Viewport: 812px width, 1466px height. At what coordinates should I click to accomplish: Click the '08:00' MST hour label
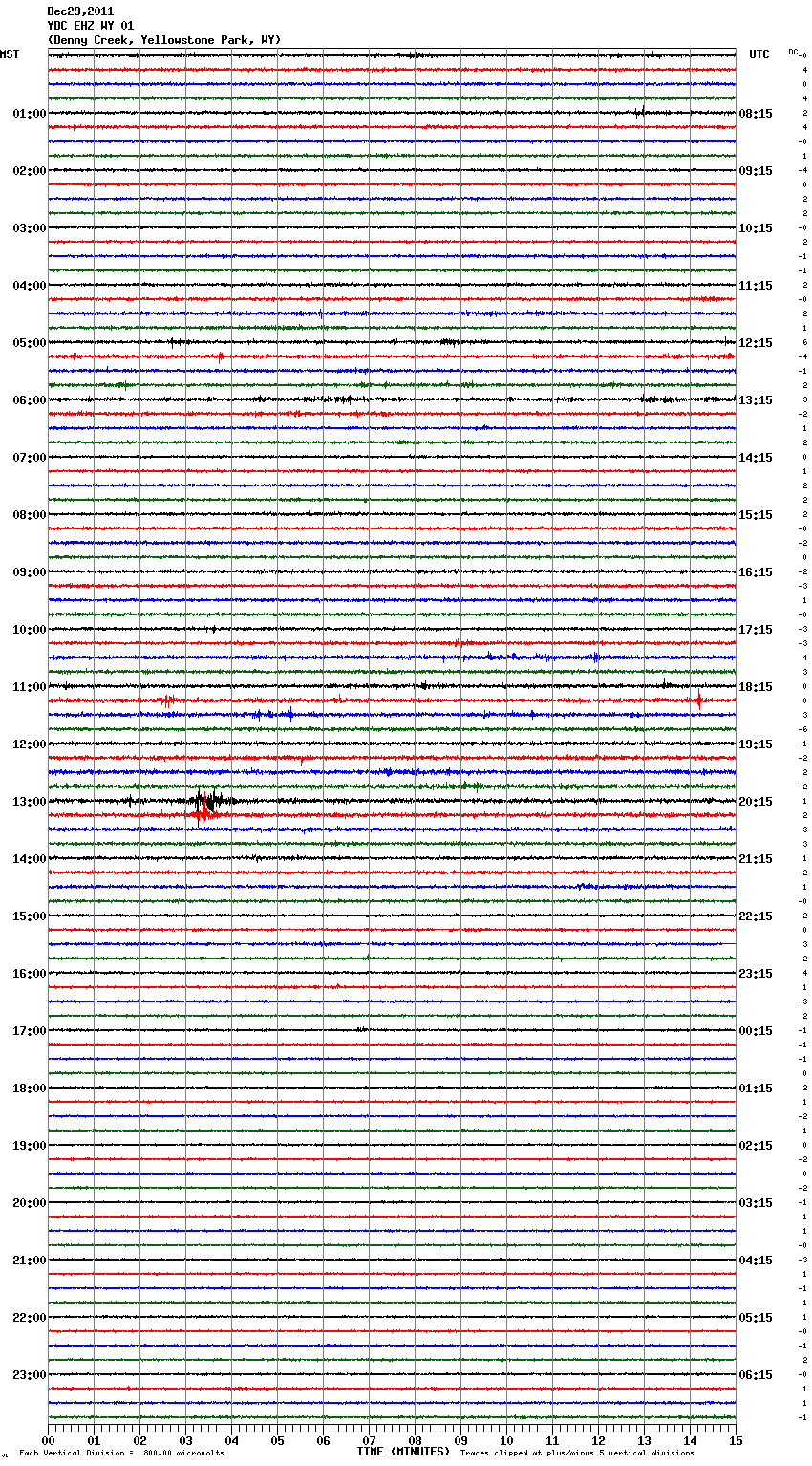pyautogui.click(x=30, y=515)
